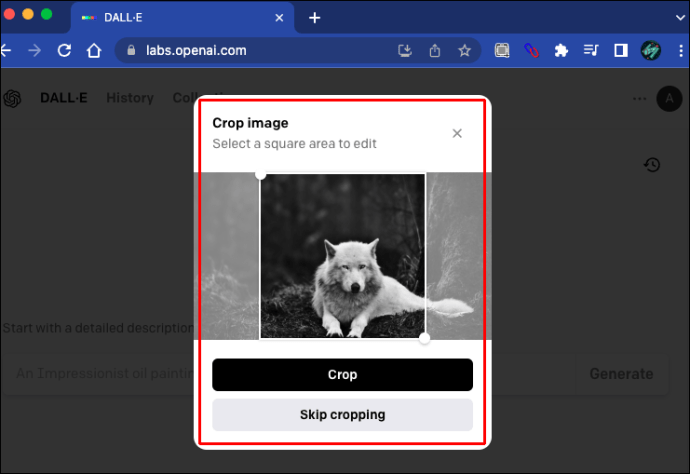Screen dimensions: 690x474
Task: Open the share page icon
Action: coord(435,51)
